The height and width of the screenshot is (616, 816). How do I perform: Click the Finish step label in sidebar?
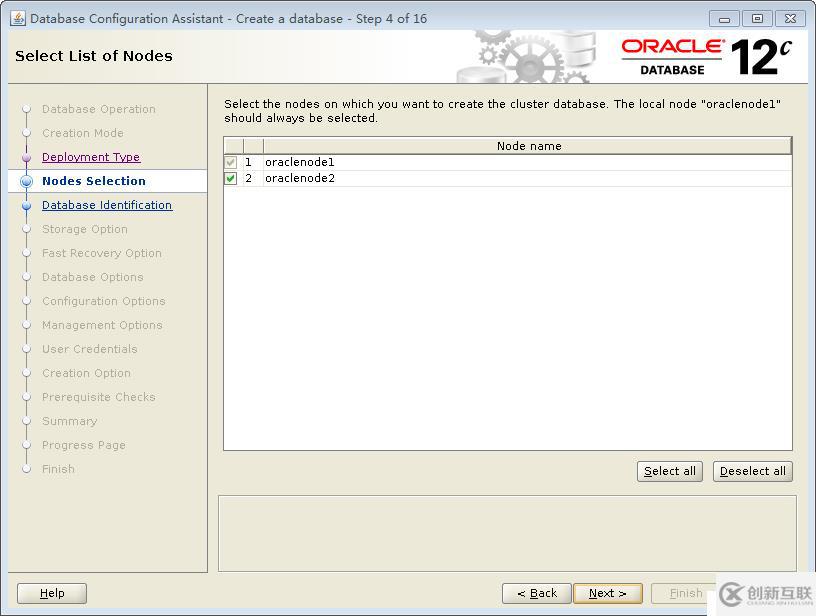[58, 469]
